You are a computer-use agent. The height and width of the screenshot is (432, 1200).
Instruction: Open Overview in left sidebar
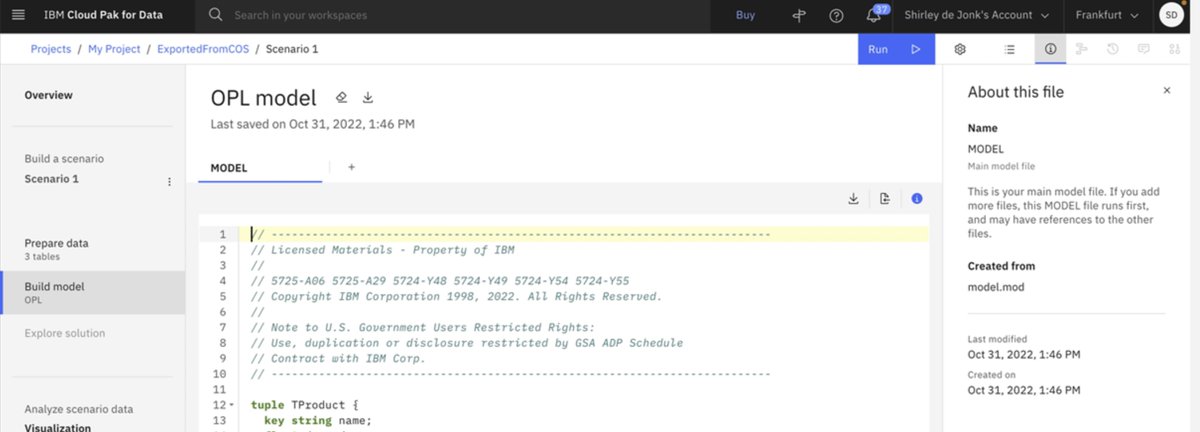(x=48, y=95)
